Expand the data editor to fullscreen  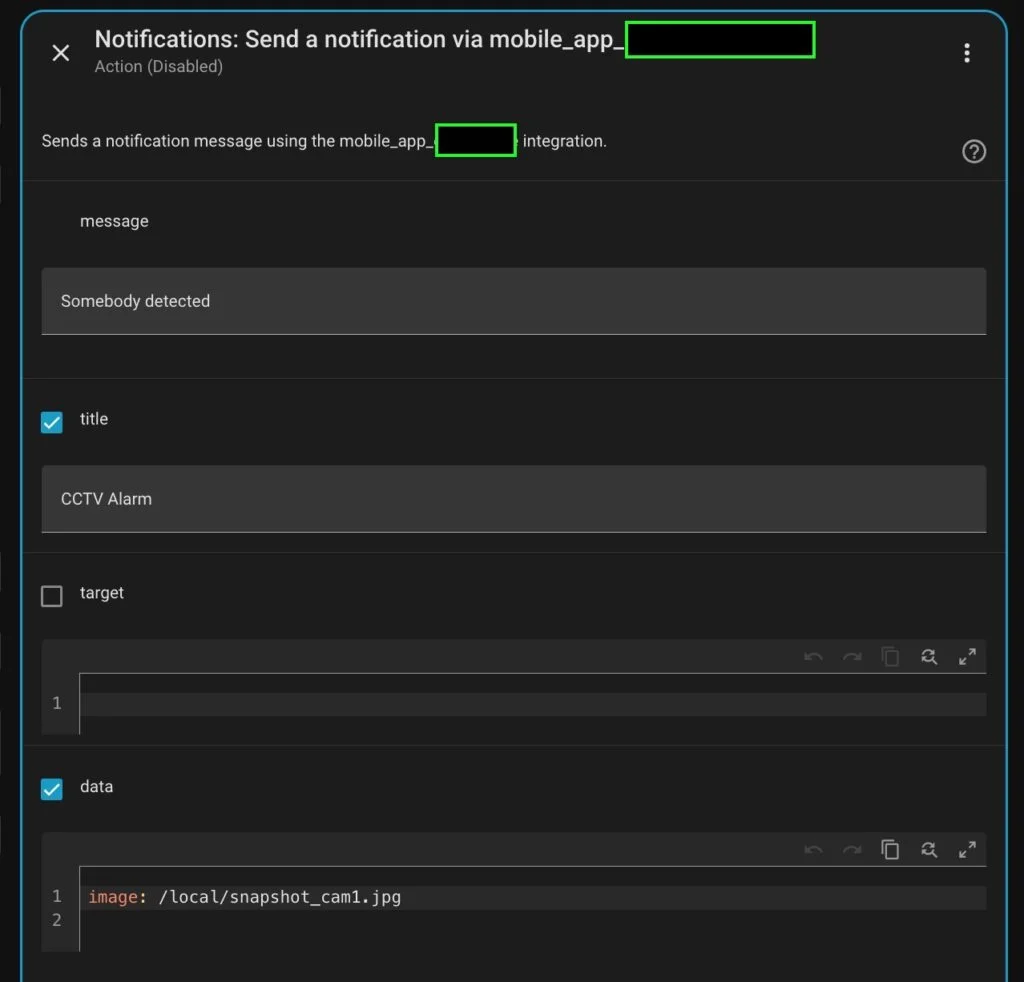(967, 850)
